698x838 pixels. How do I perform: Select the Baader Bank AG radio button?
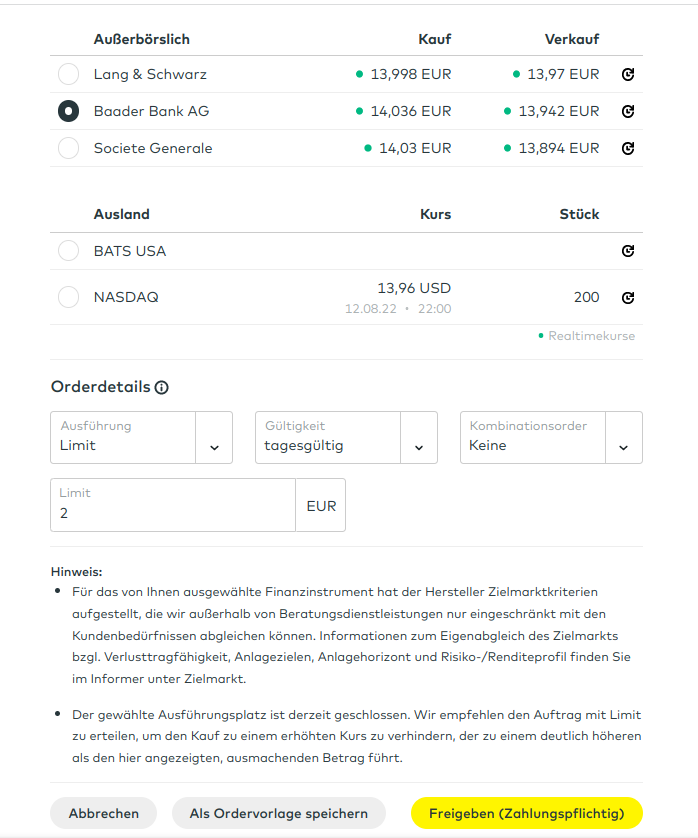(68, 111)
